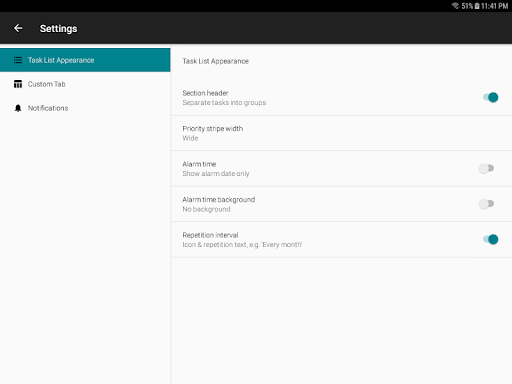Turn off the Repetition interval switch

click(490, 239)
